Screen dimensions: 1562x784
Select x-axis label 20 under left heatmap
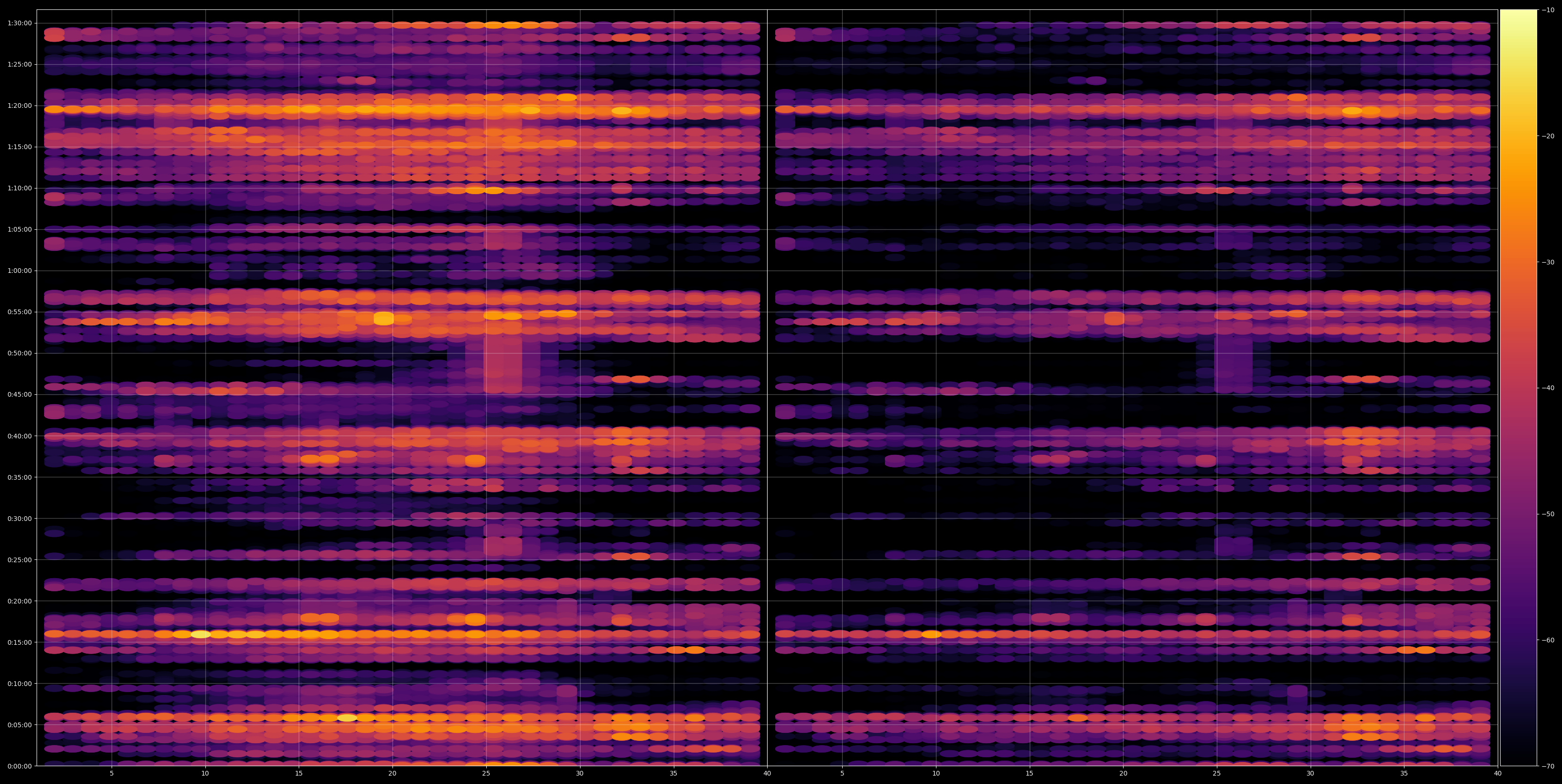pos(392,774)
